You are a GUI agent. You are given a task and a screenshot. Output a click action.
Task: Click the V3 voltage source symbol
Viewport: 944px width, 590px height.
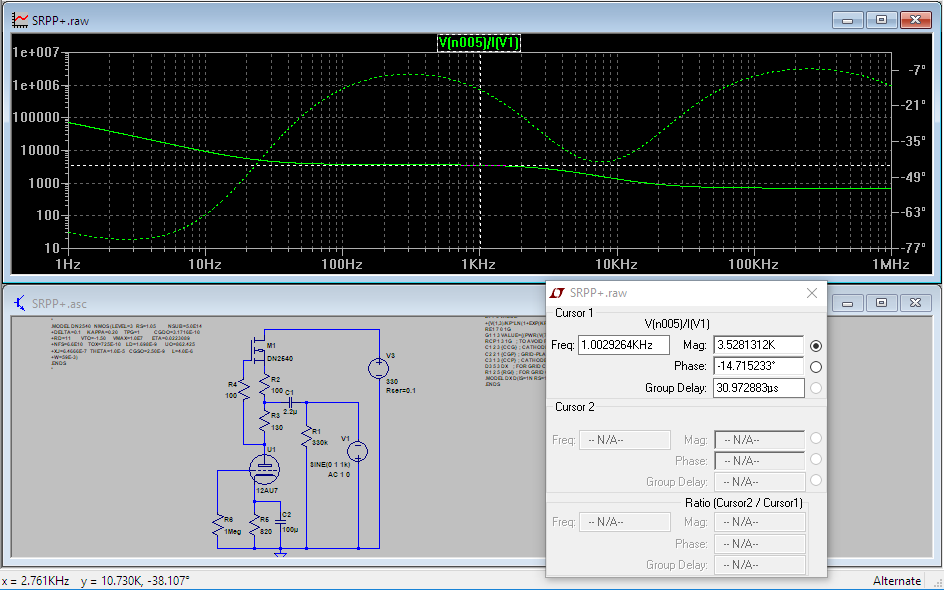[378, 368]
